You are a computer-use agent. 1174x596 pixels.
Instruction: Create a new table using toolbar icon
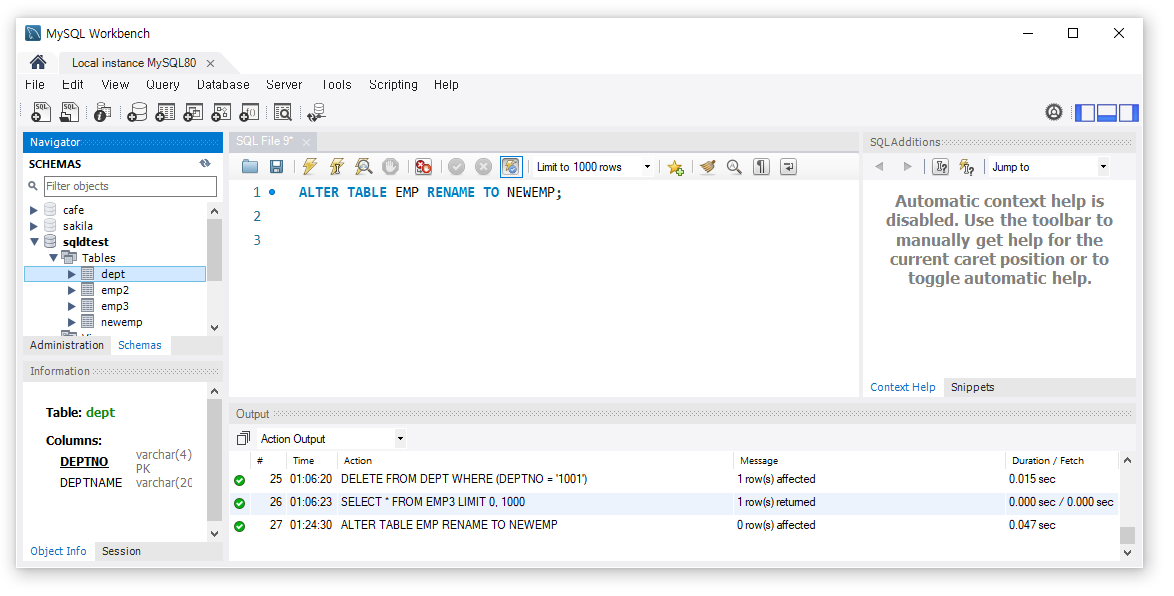(x=165, y=112)
